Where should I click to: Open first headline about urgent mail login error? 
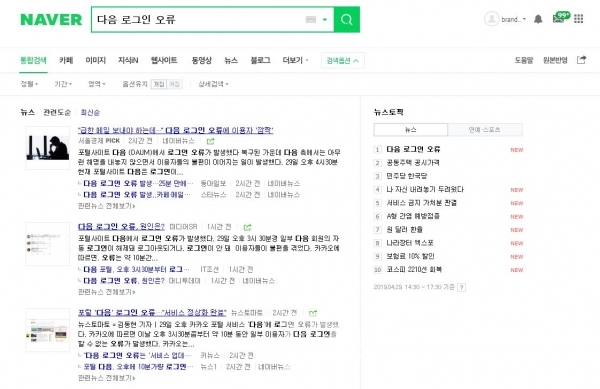coord(176,130)
